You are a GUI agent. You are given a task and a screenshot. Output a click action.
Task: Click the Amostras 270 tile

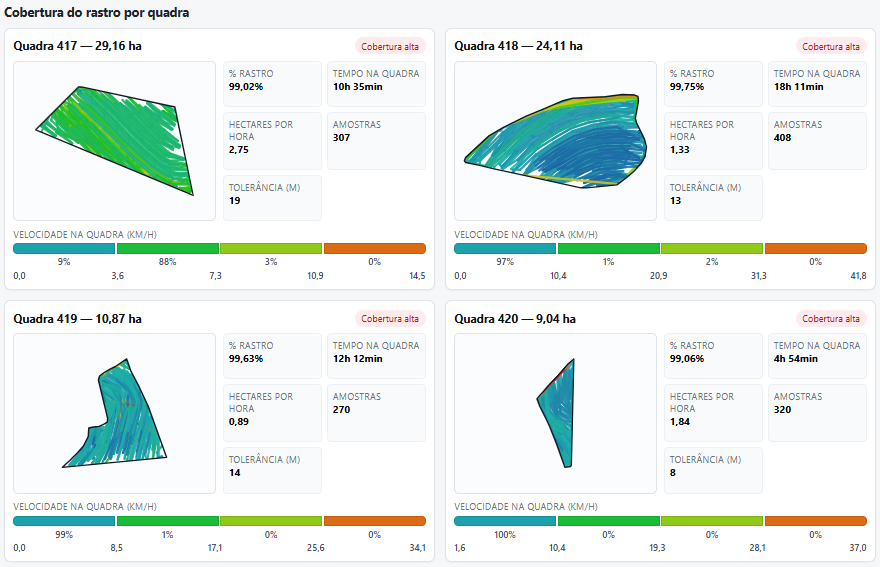click(x=376, y=413)
